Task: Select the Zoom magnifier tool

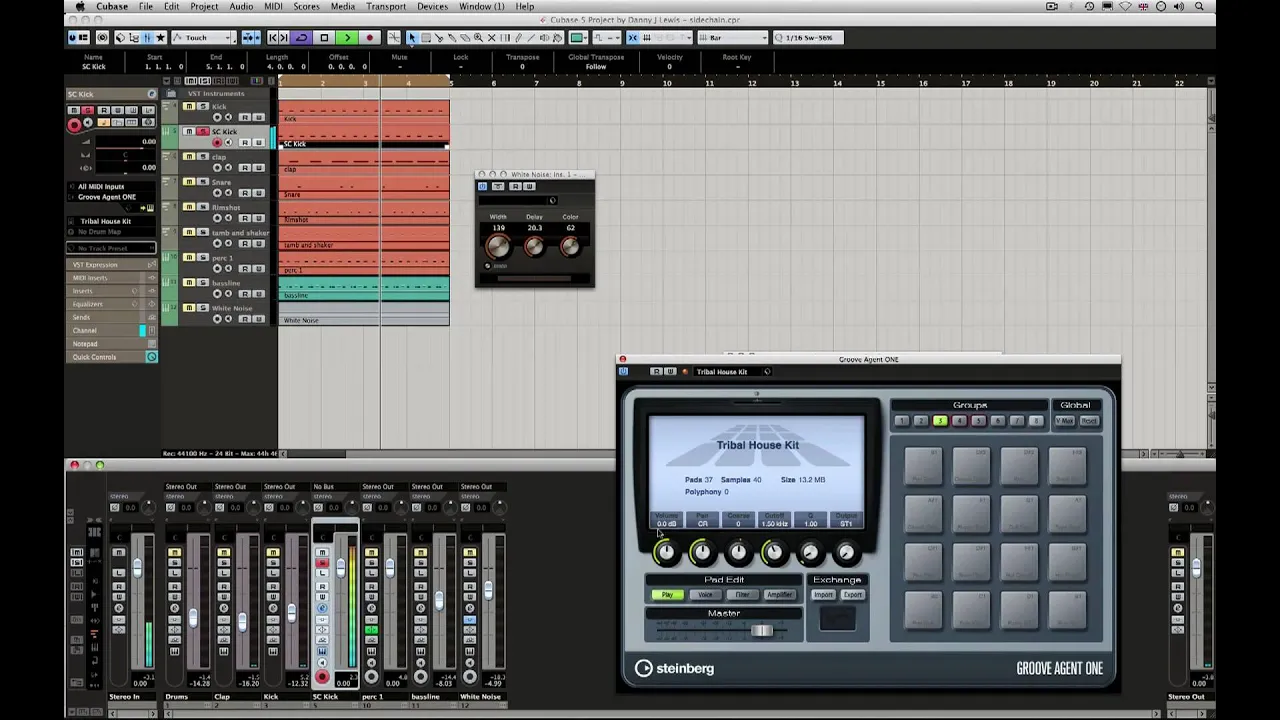Action: (478, 38)
